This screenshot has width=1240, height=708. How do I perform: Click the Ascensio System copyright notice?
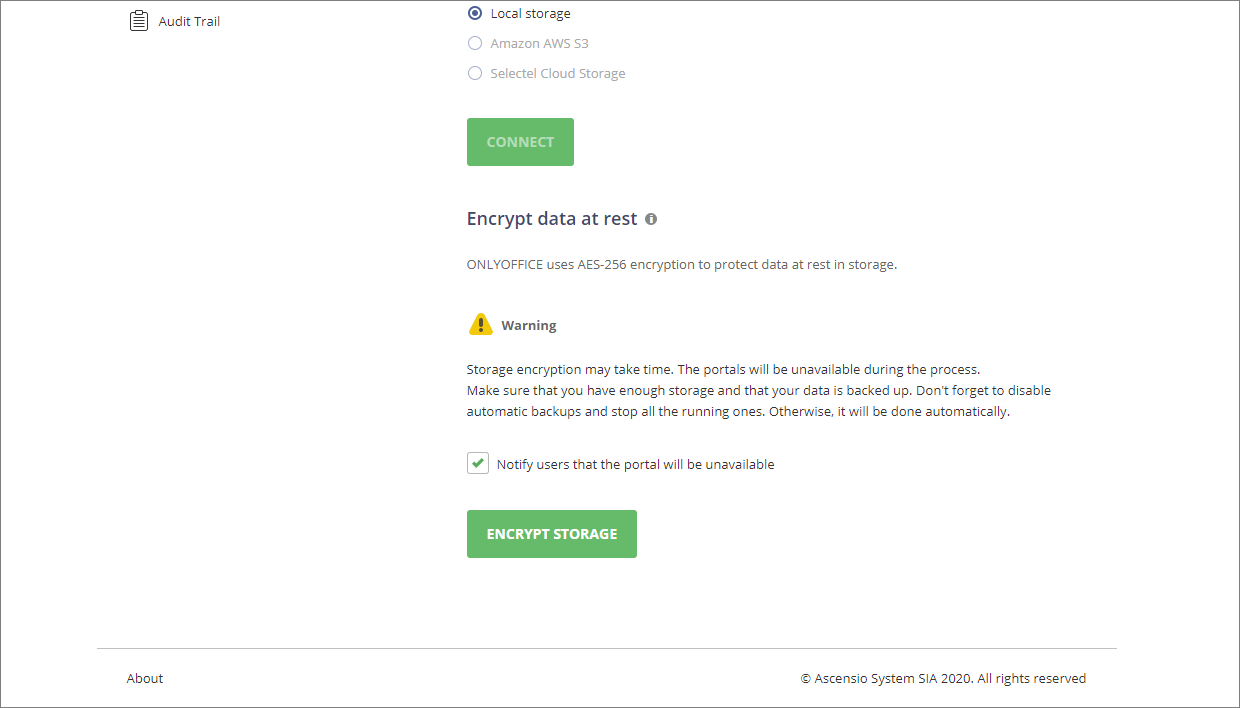(x=942, y=678)
